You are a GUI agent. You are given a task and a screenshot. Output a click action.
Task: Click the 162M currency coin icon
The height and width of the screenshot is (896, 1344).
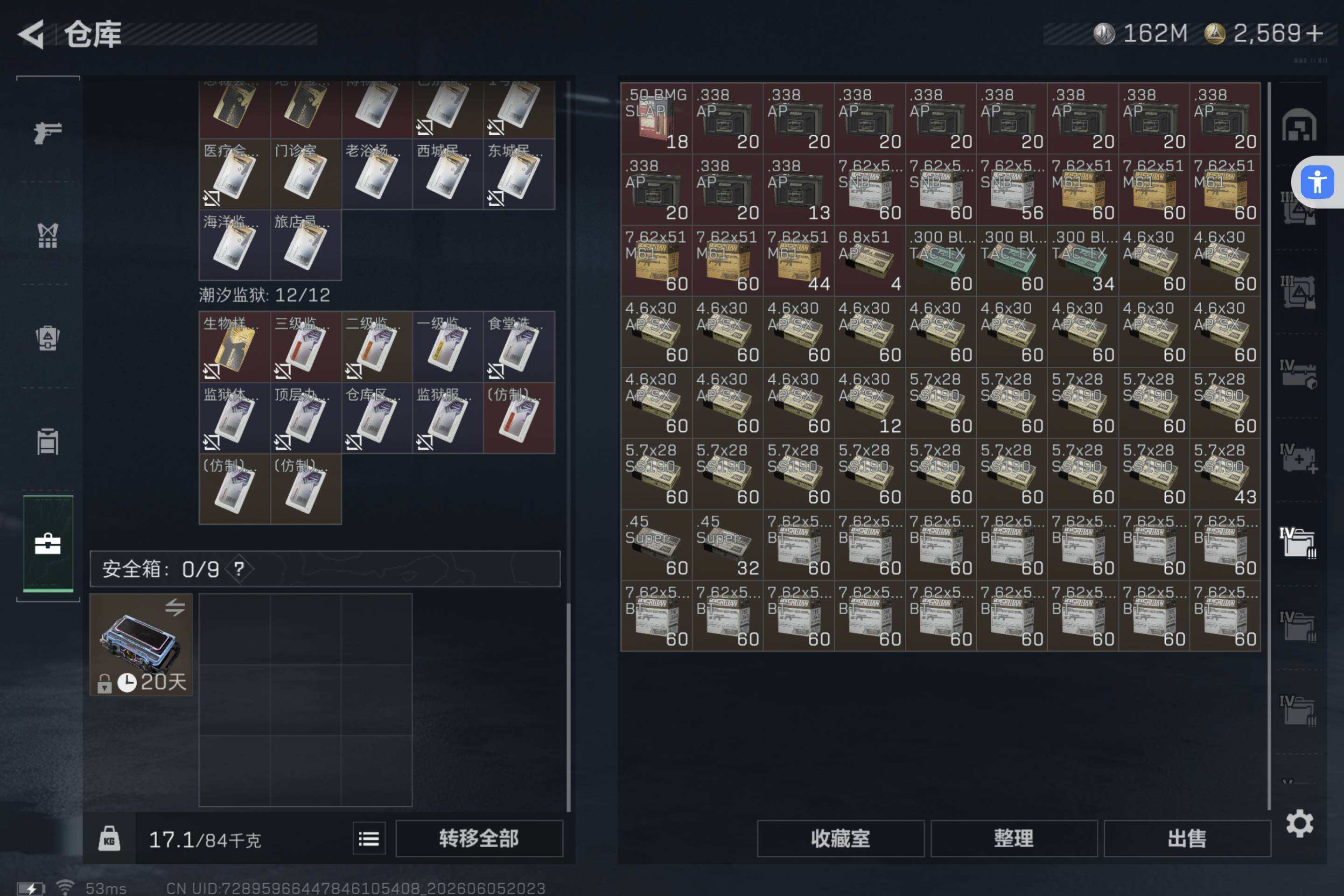[1104, 33]
